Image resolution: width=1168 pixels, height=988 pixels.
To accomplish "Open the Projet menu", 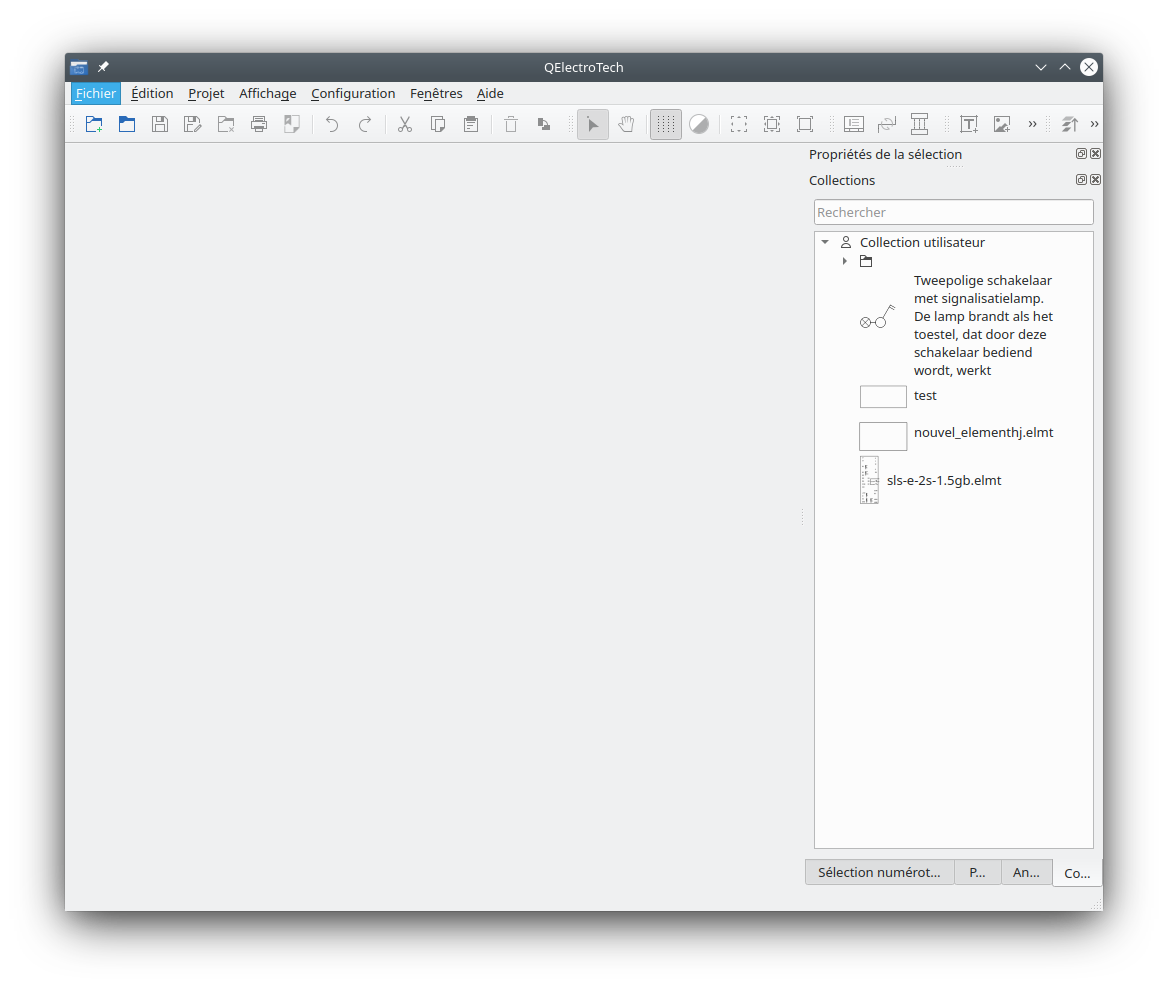I will [206, 93].
